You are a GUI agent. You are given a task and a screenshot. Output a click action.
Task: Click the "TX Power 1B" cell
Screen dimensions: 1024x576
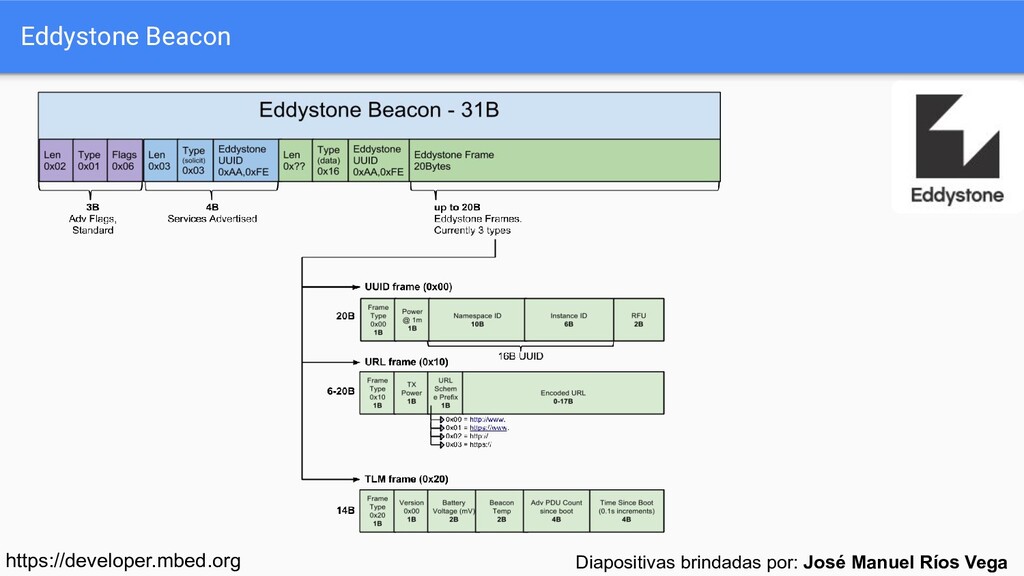pyautogui.click(x=411, y=393)
